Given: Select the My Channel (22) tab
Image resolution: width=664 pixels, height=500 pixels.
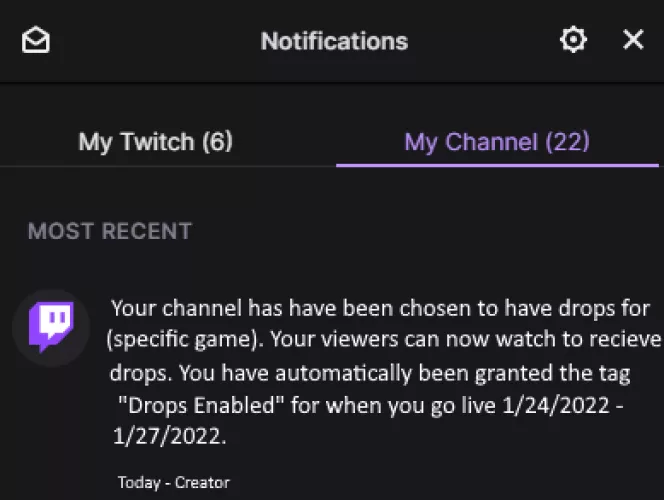Looking at the screenshot, I should click(497, 142).
